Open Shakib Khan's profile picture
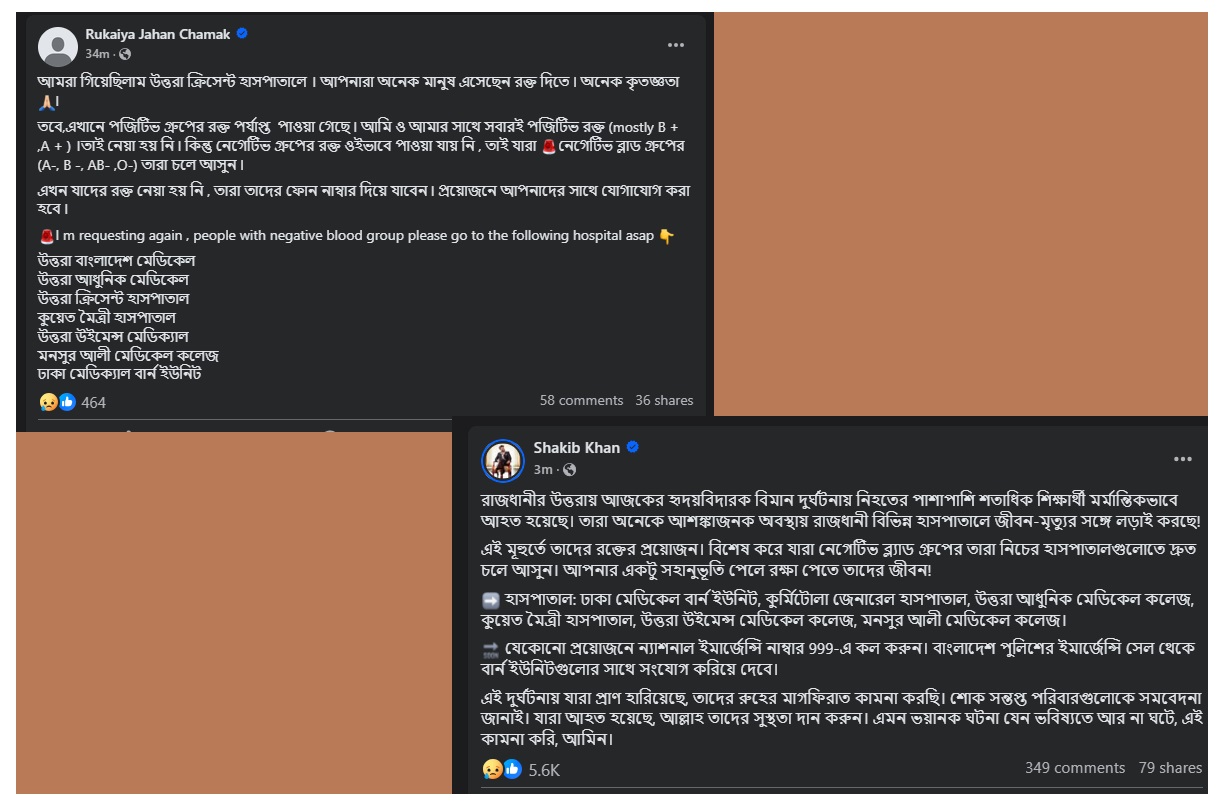Viewport: 1218px width, 808px height. (x=503, y=460)
